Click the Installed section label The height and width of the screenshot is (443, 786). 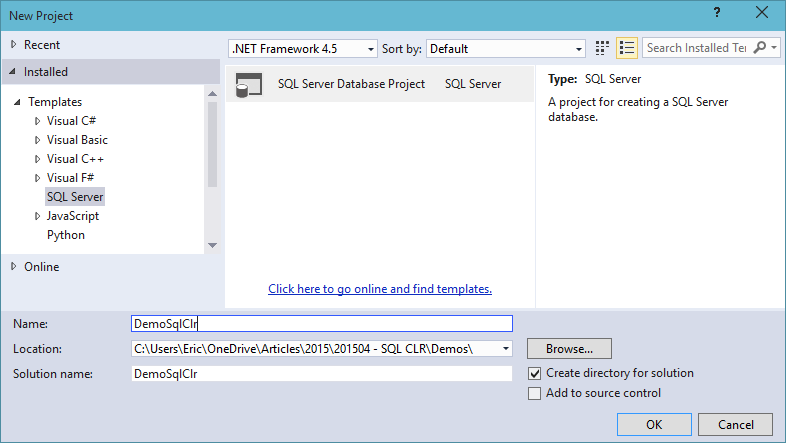click(x=46, y=72)
